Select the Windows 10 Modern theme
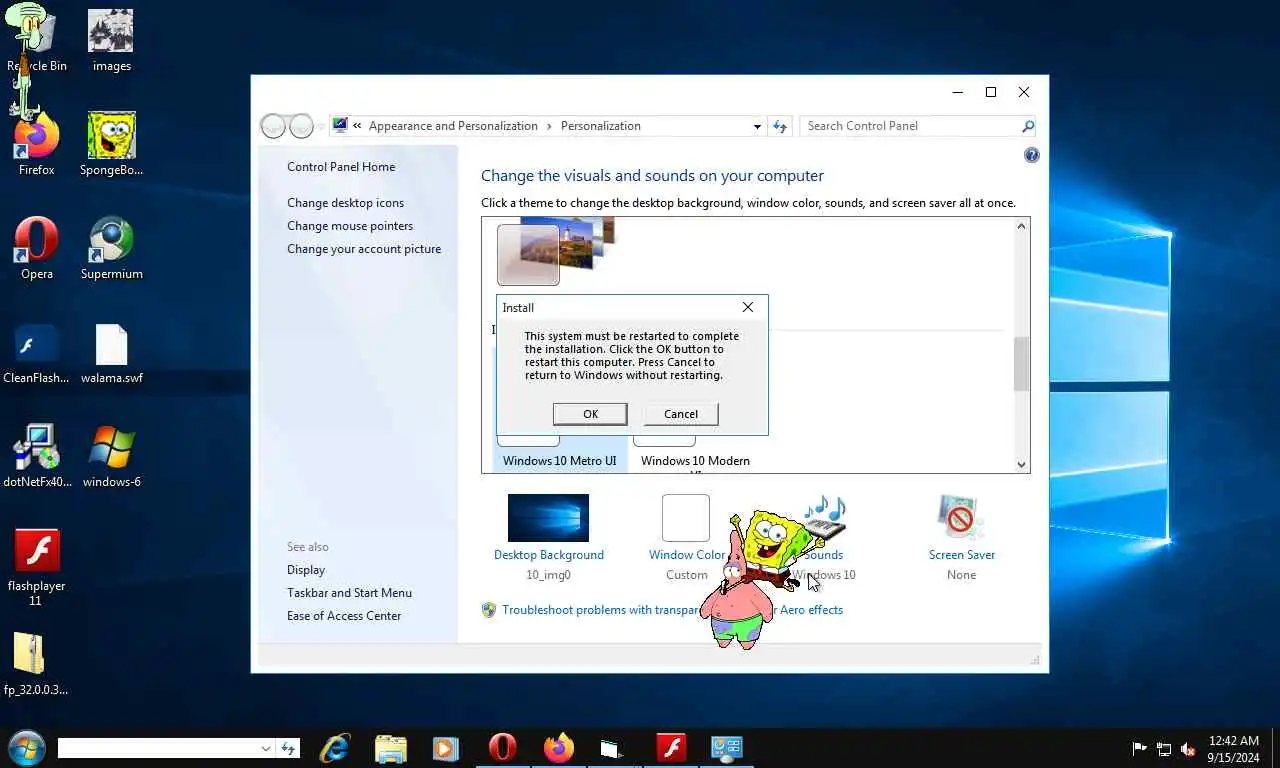Viewport: 1280px width, 768px height. click(x=695, y=461)
